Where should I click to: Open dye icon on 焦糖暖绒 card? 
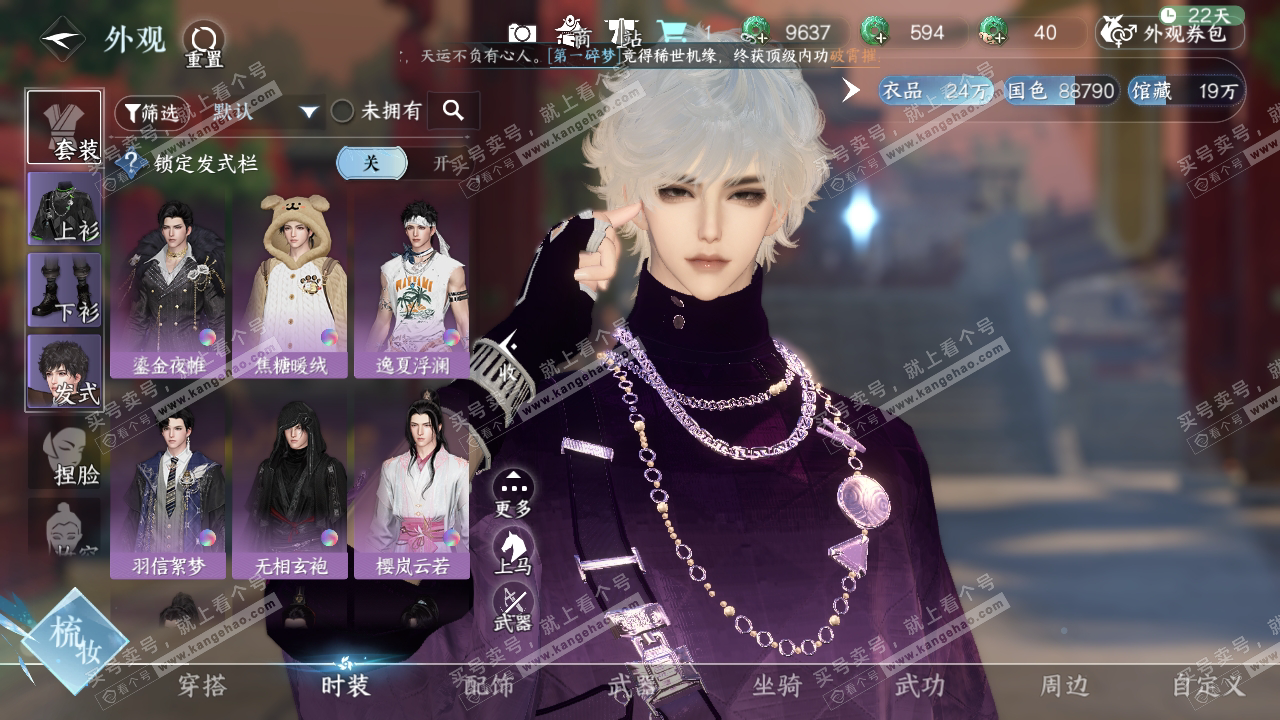[329, 337]
